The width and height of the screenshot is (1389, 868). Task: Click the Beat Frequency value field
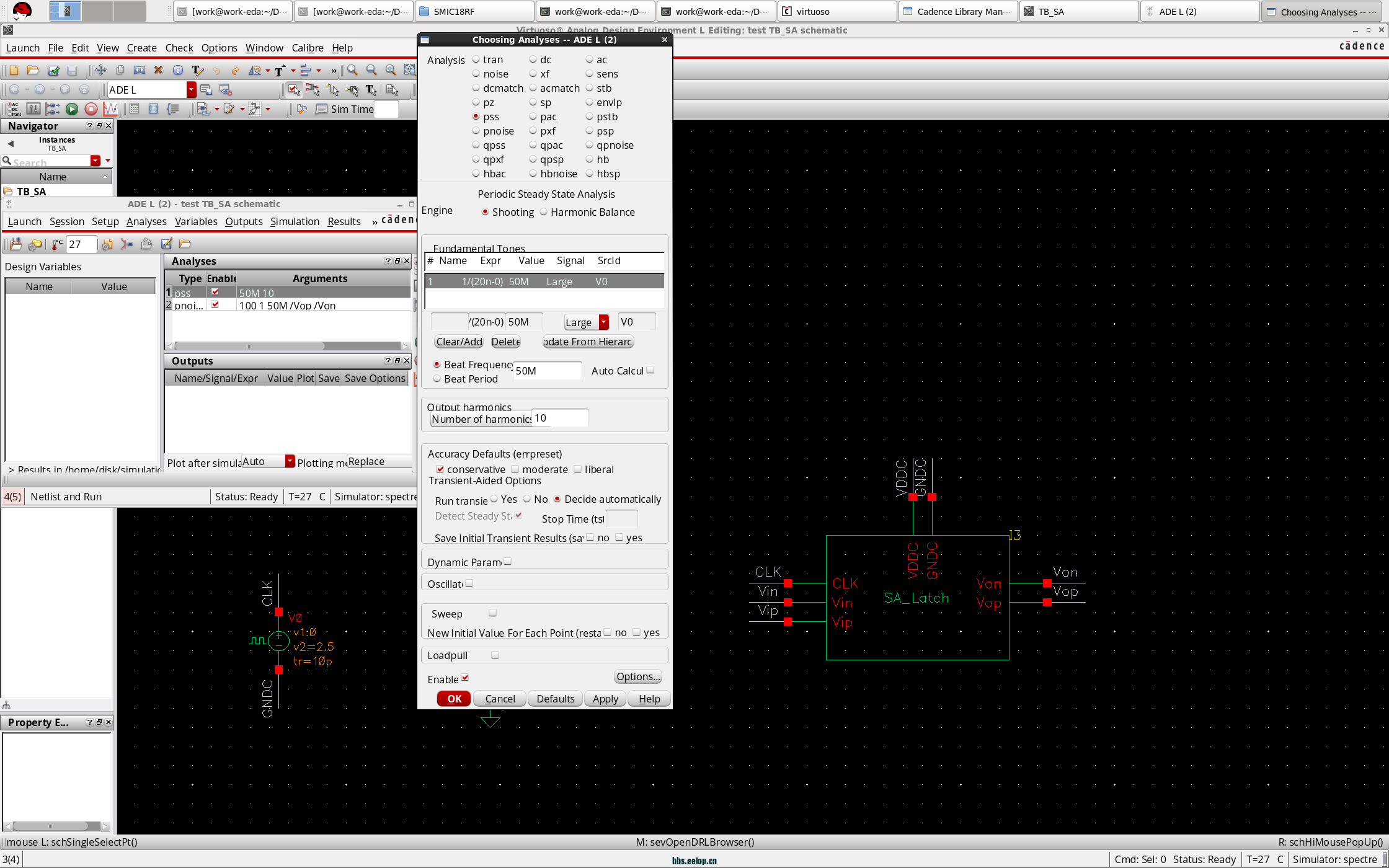tap(547, 371)
